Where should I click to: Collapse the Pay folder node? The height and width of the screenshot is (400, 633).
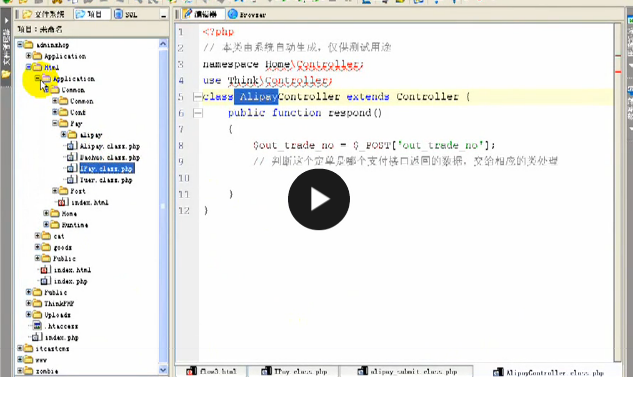click(55, 123)
